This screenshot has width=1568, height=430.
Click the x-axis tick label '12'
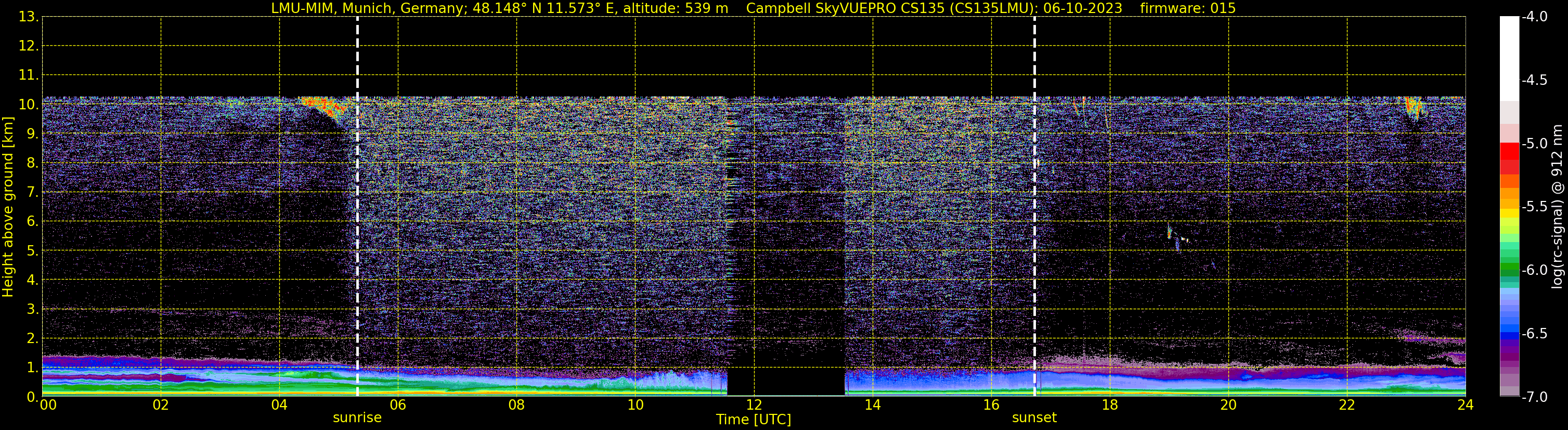(754, 404)
